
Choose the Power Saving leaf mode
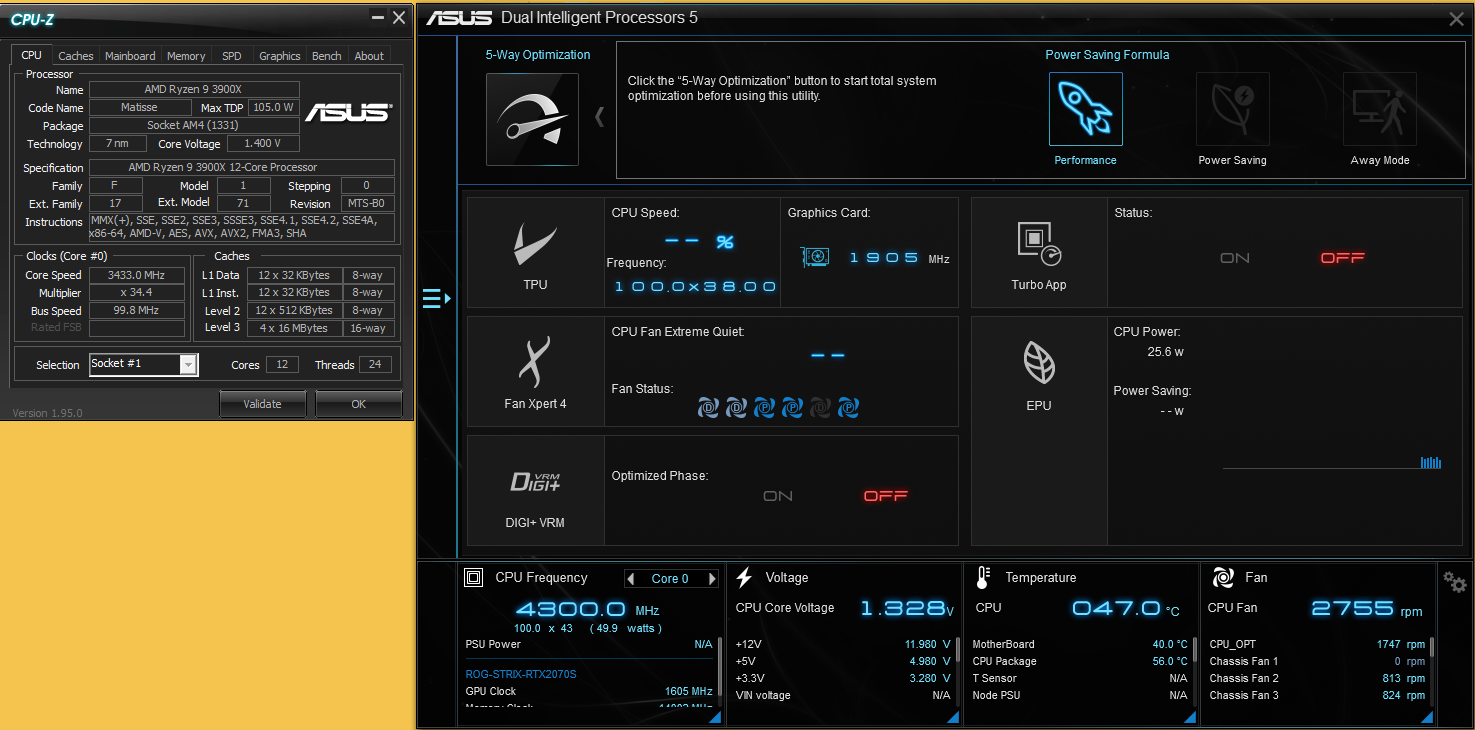click(1232, 110)
